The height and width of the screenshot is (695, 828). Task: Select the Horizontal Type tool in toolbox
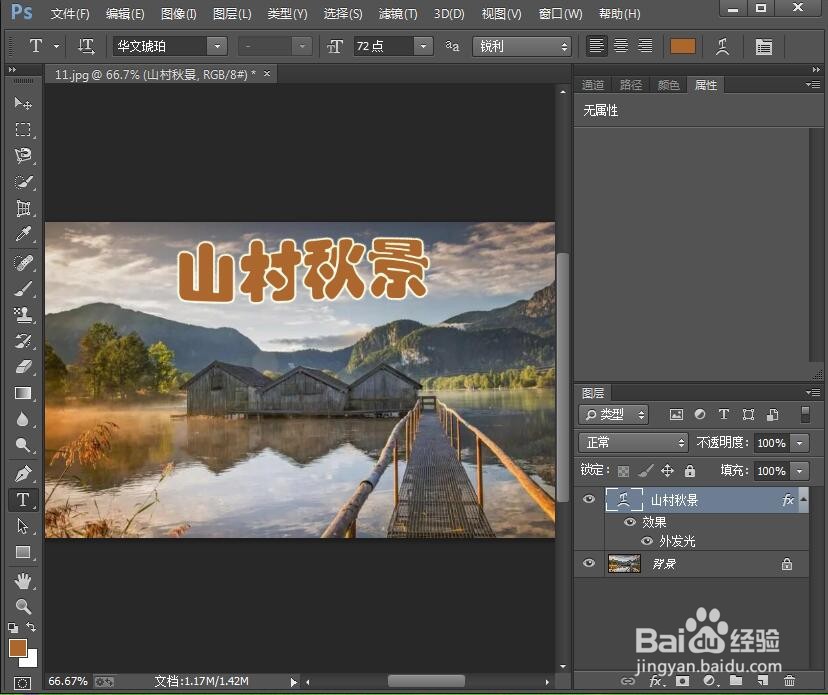tap(23, 500)
